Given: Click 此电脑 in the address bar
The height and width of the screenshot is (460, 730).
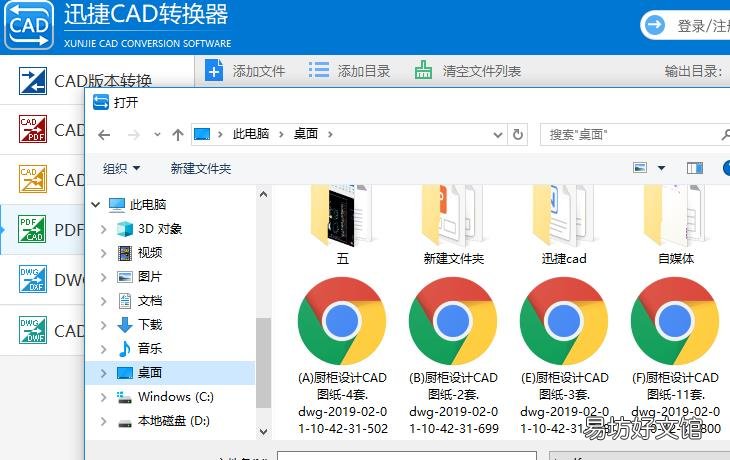Looking at the screenshot, I should coord(251,134).
